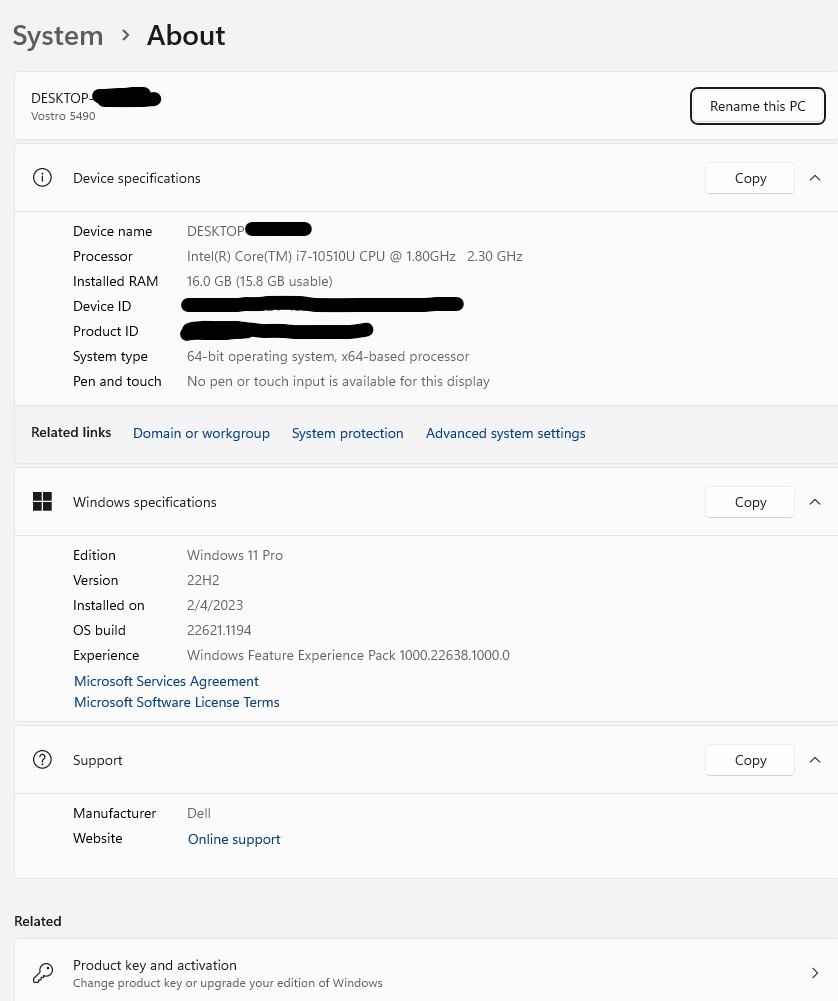Click the Device specifications info icon
This screenshot has width=838, height=1001.
[42, 178]
